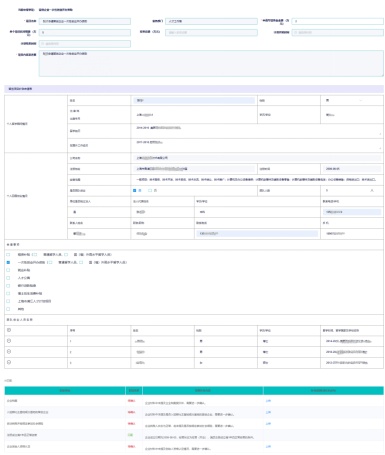Screen dimensions: 385x455
Task: Focus the top-right numeric field containing 3
Action: click(338, 21)
